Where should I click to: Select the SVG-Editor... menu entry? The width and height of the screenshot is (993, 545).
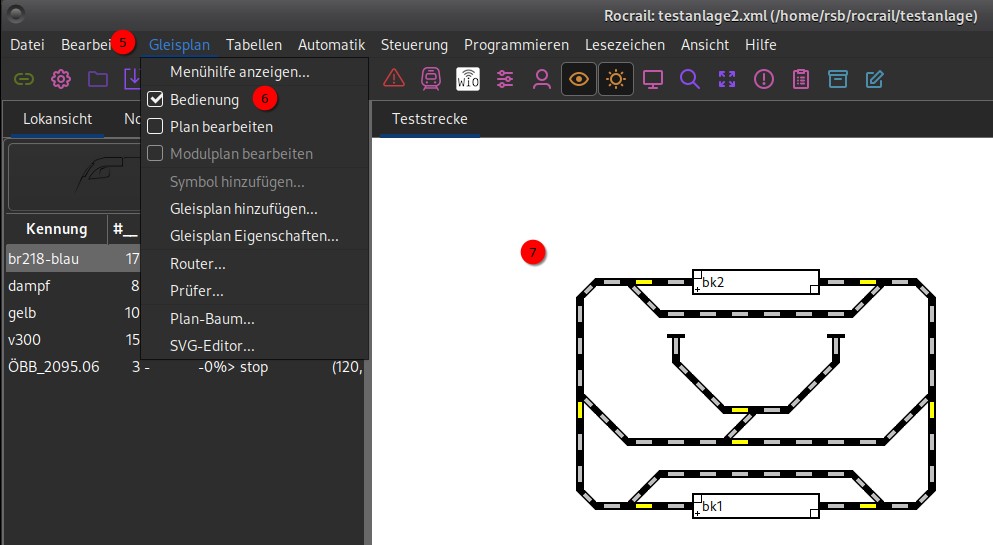coord(212,346)
